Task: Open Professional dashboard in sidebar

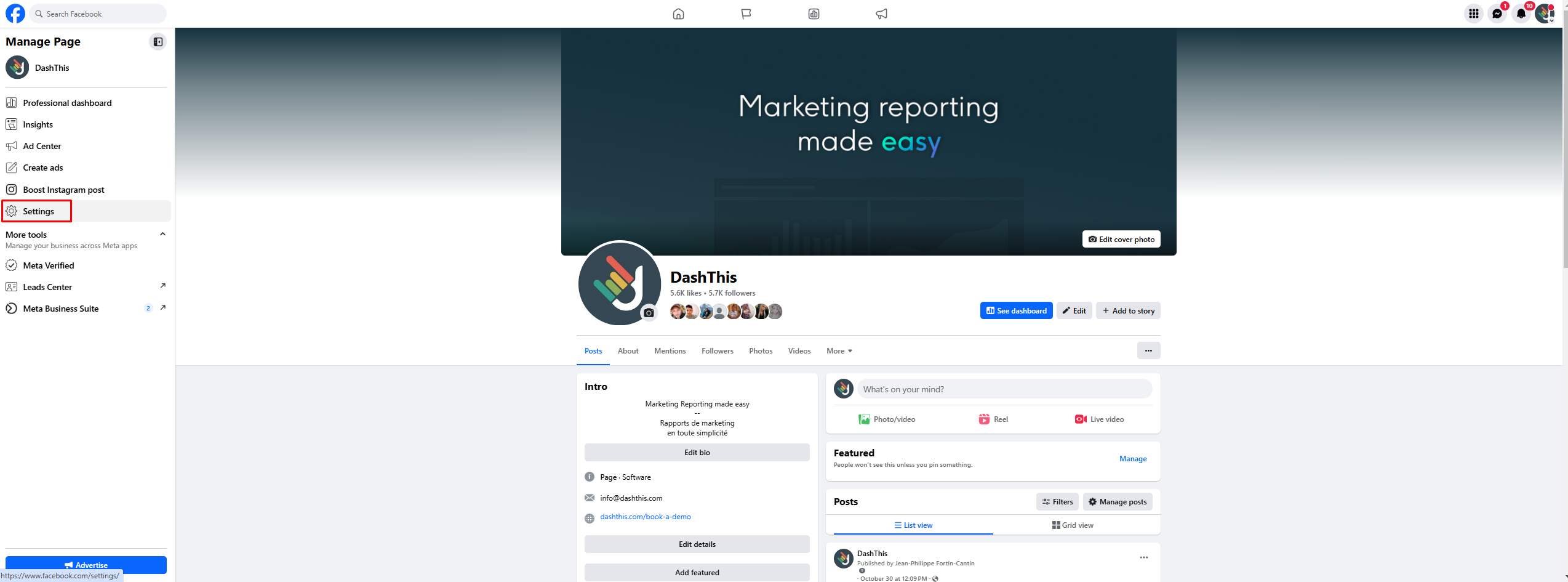Action: [86, 103]
